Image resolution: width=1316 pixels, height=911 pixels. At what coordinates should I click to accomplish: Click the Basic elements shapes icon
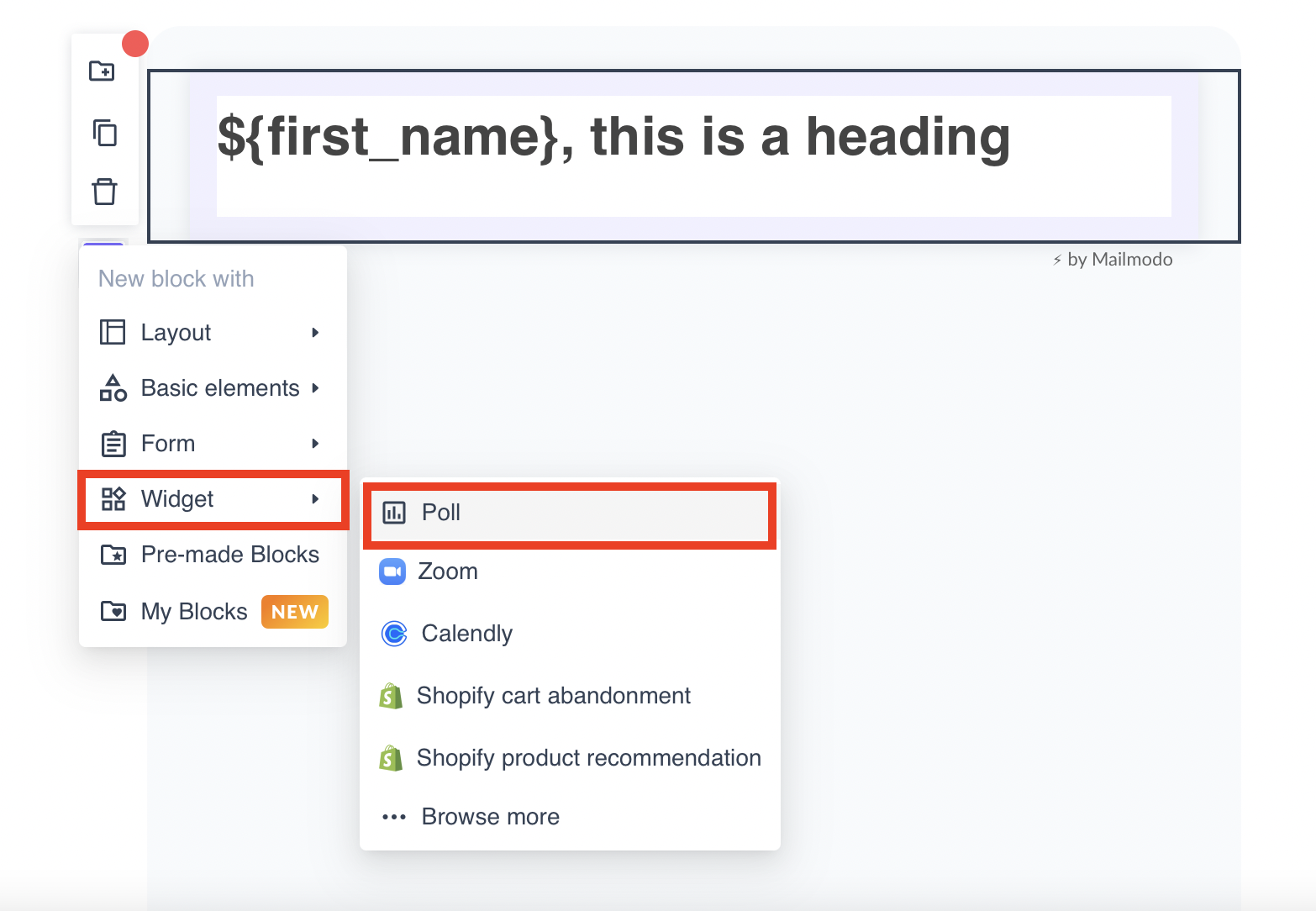click(x=113, y=387)
